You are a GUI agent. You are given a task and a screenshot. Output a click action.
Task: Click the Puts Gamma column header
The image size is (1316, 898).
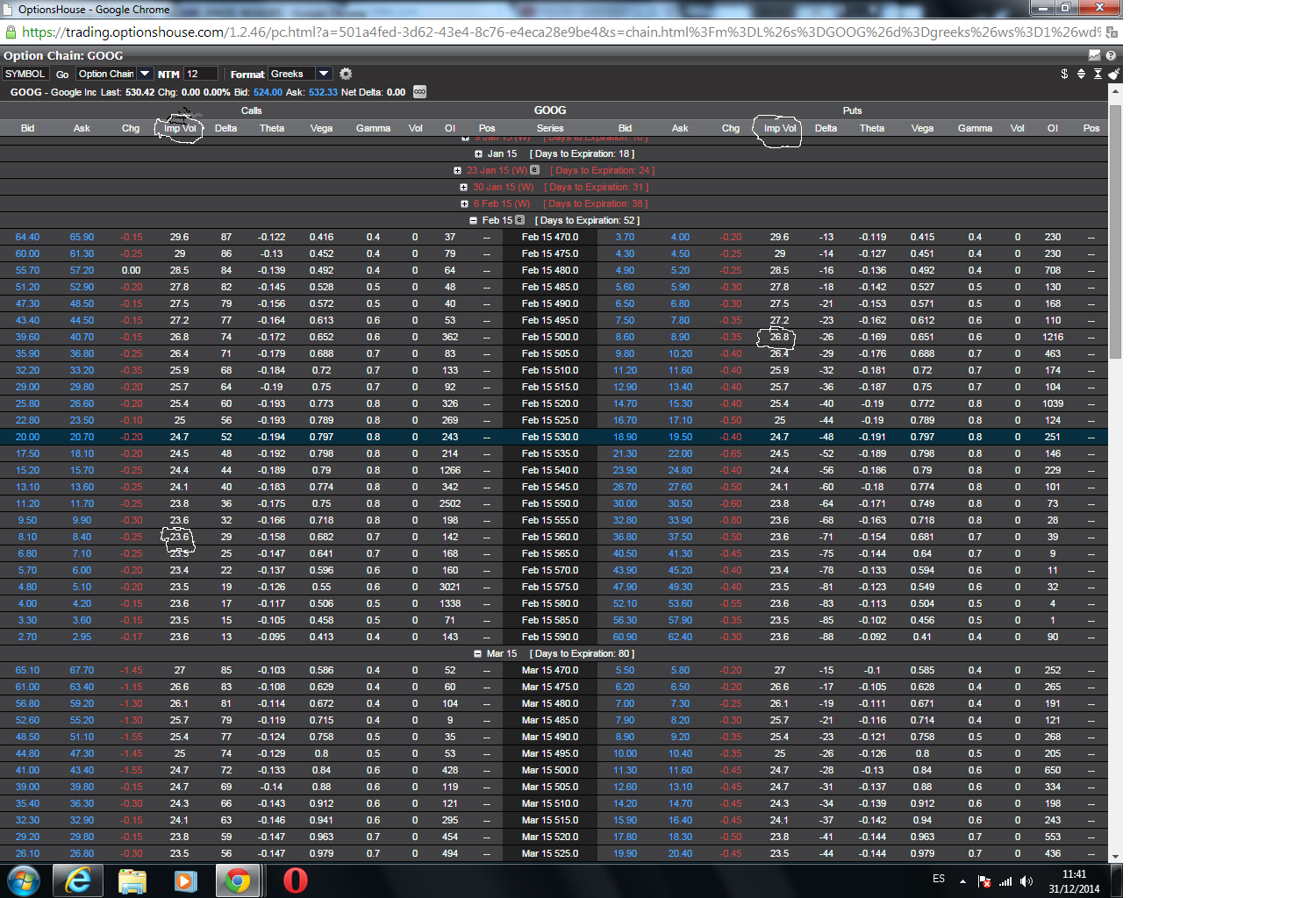click(x=975, y=128)
